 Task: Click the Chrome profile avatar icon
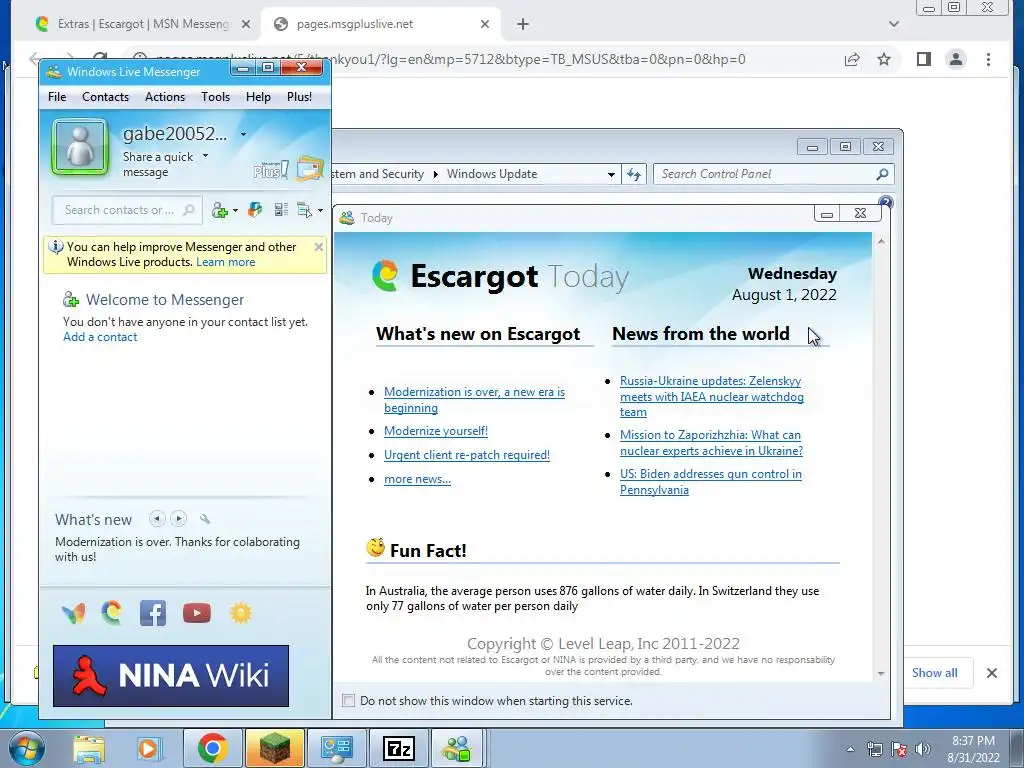[956, 59]
